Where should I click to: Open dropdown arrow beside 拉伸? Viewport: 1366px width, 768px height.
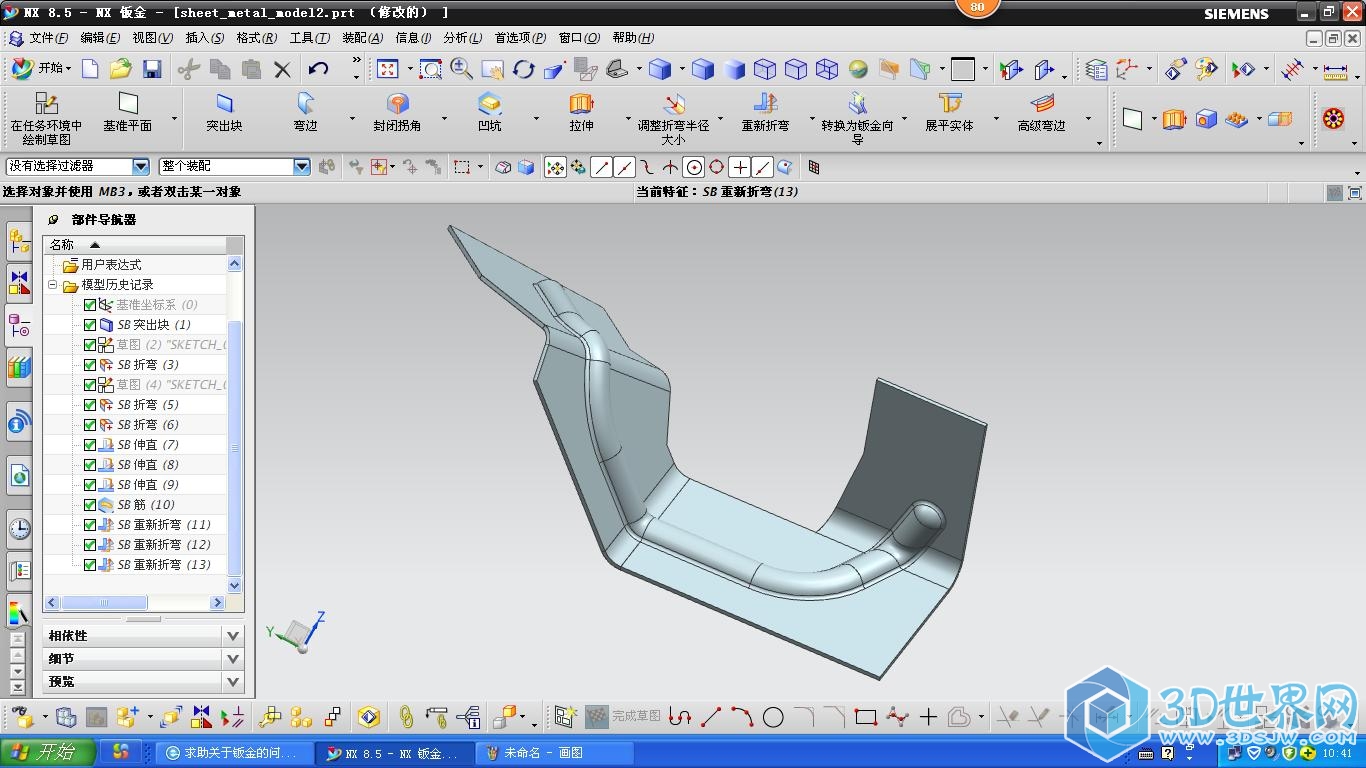pos(627,119)
